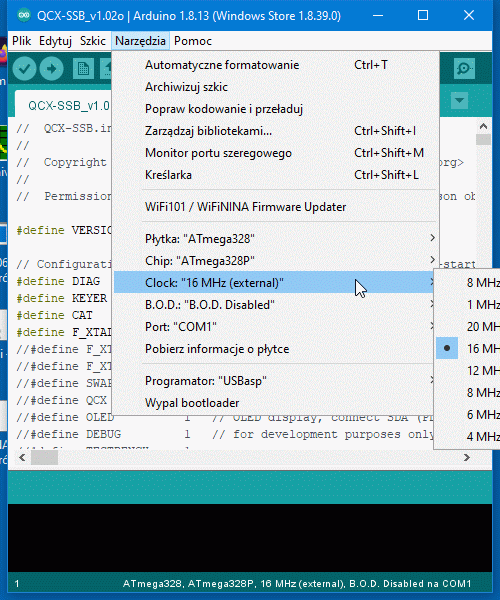Open the Szkic menu

93,41
